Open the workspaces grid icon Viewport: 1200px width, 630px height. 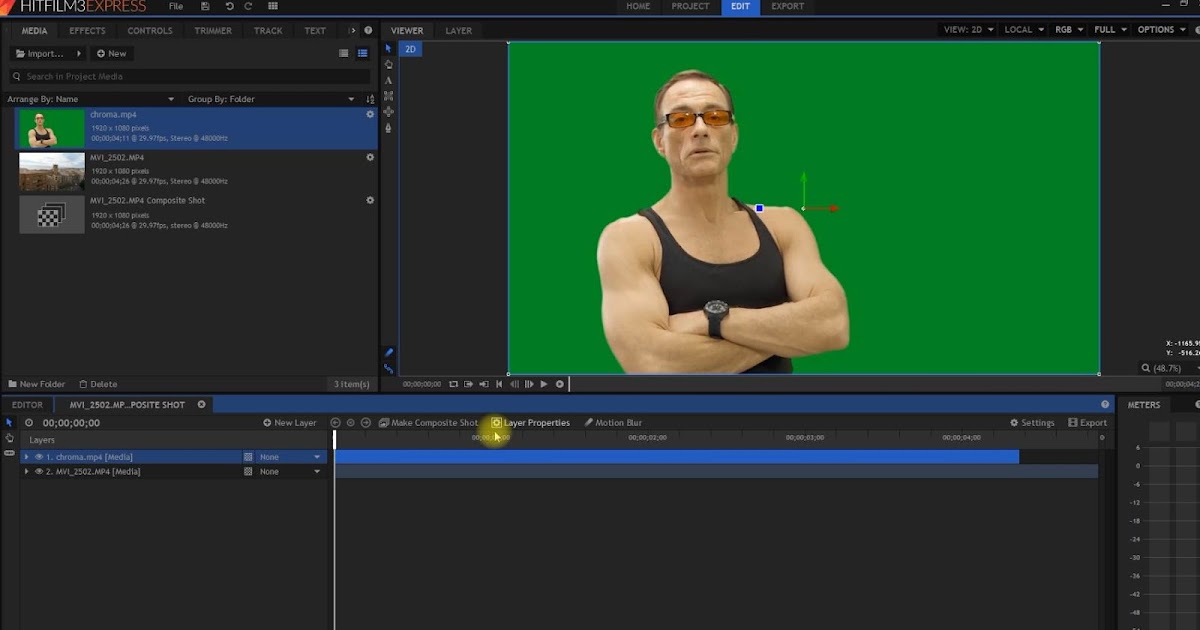pos(273,6)
